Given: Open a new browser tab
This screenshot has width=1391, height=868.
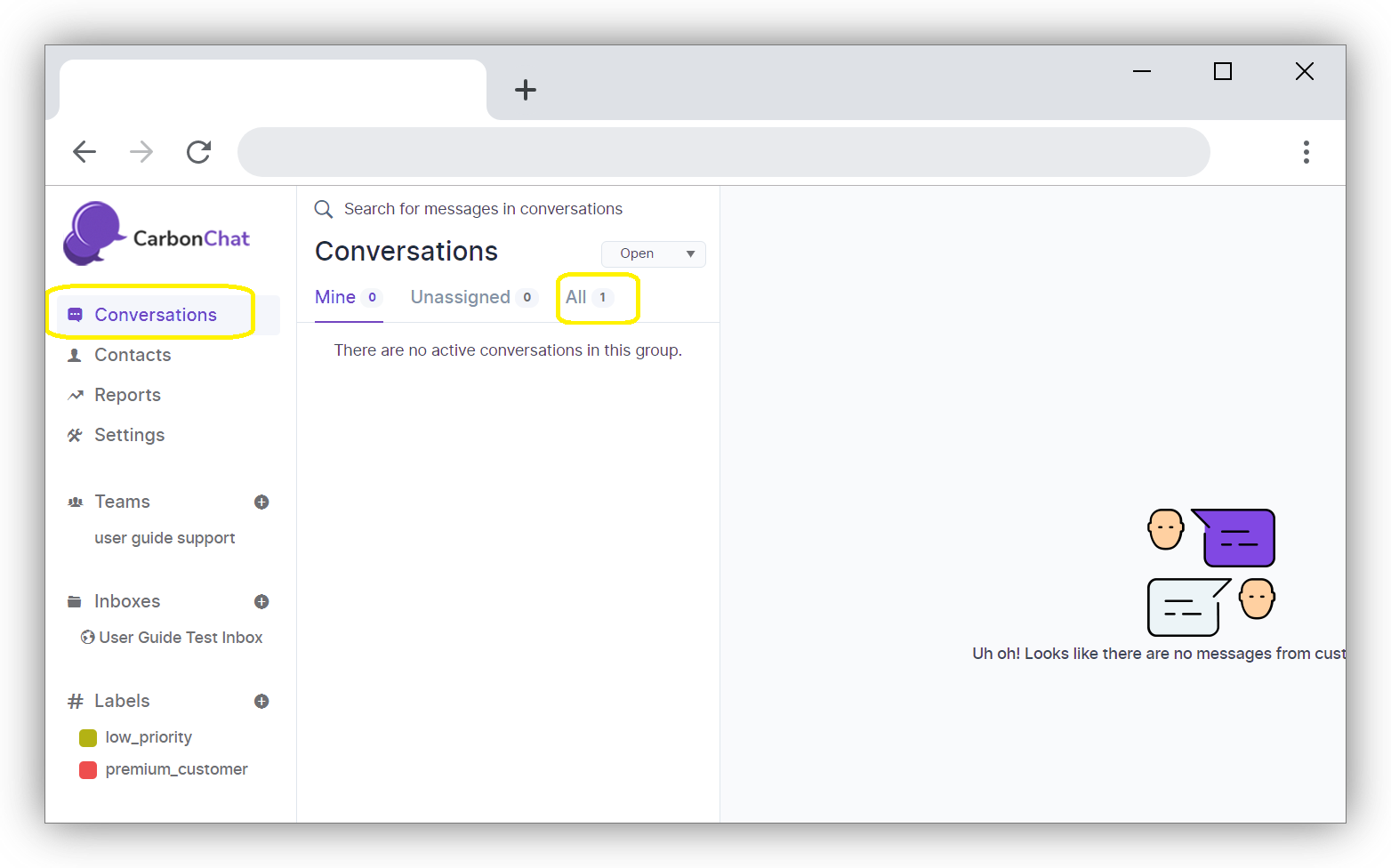Looking at the screenshot, I should click(x=526, y=90).
